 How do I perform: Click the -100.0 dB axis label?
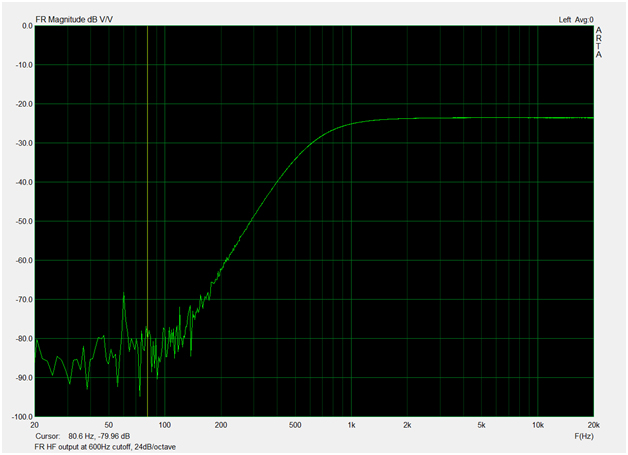[20, 417]
